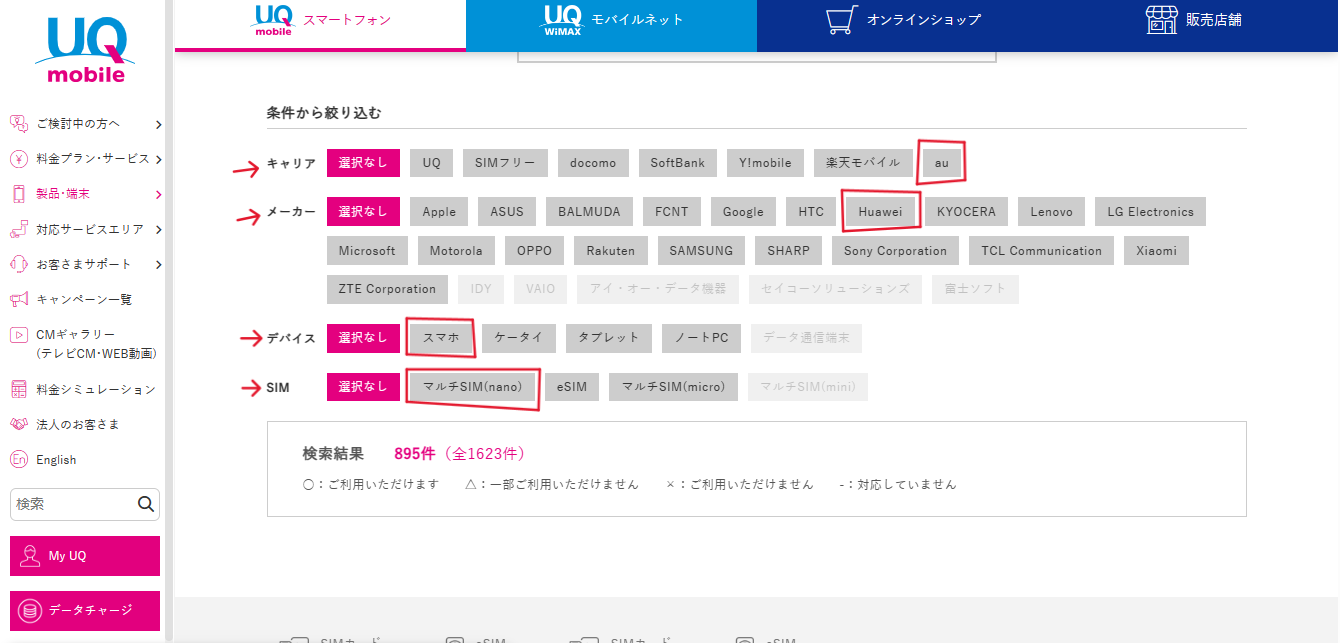Filter maker by Google

pos(743,212)
